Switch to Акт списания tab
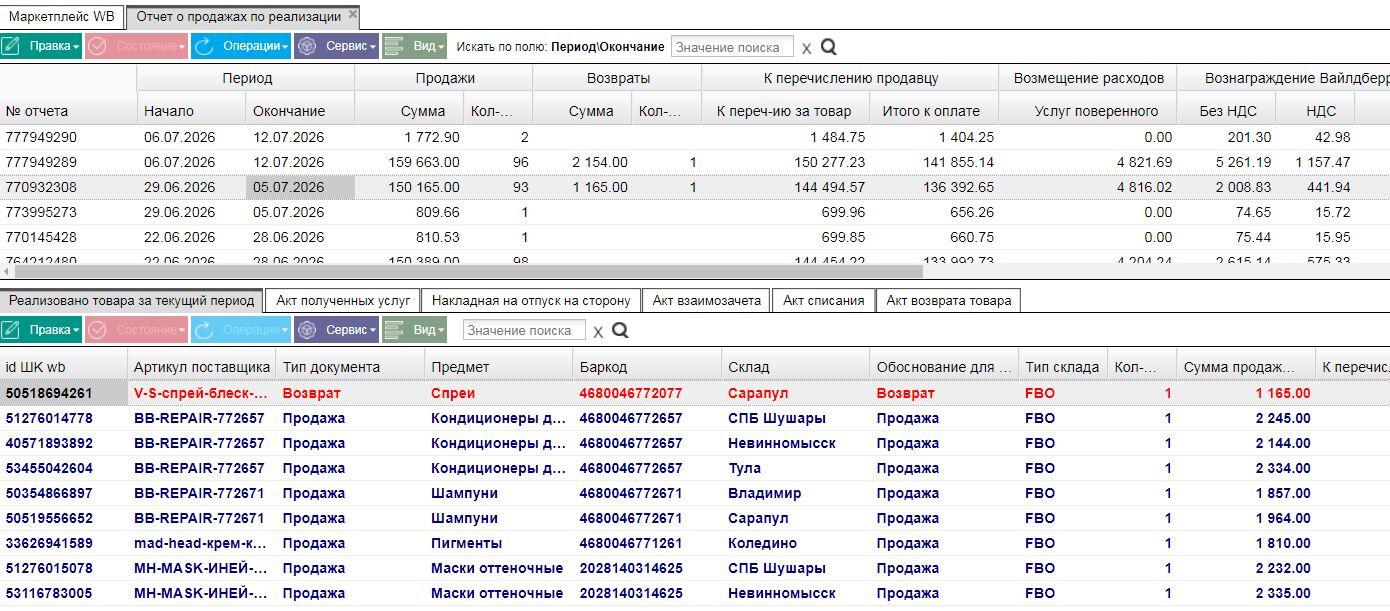The height and width of the screenshot is (611, 1390). tap(824, 300)
